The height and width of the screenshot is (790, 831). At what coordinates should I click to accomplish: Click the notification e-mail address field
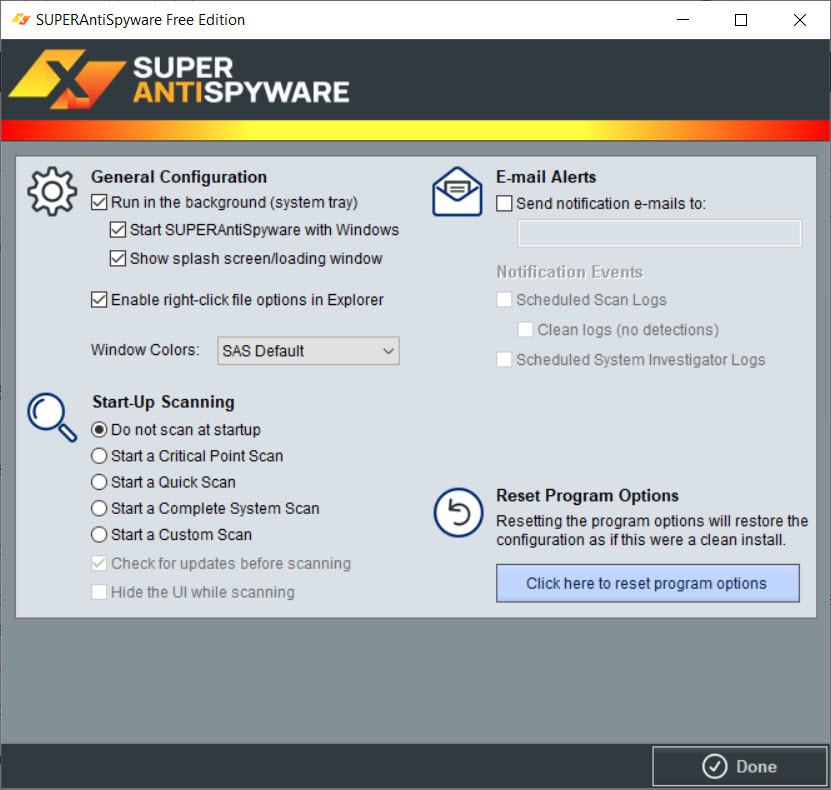660,233
